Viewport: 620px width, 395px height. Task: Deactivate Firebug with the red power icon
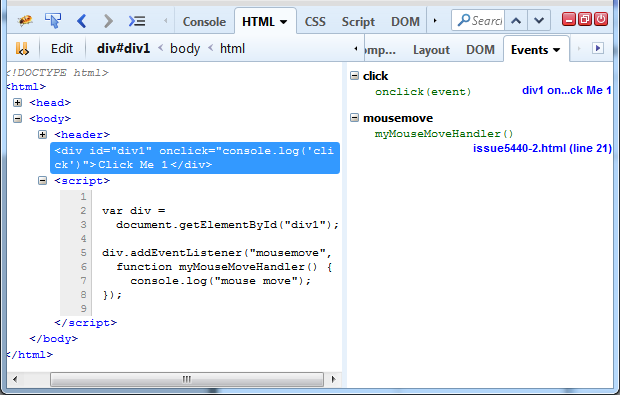click(601, 19)
